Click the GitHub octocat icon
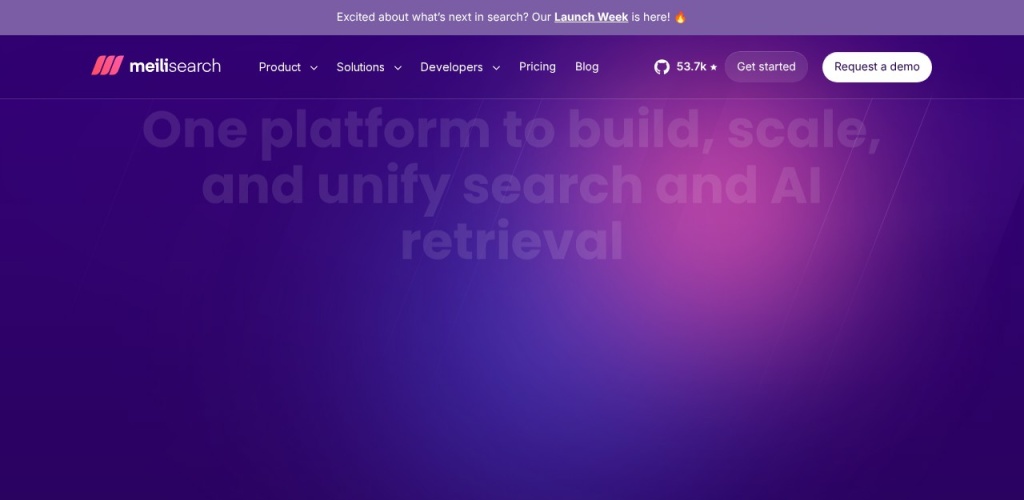 coord(662,67)
